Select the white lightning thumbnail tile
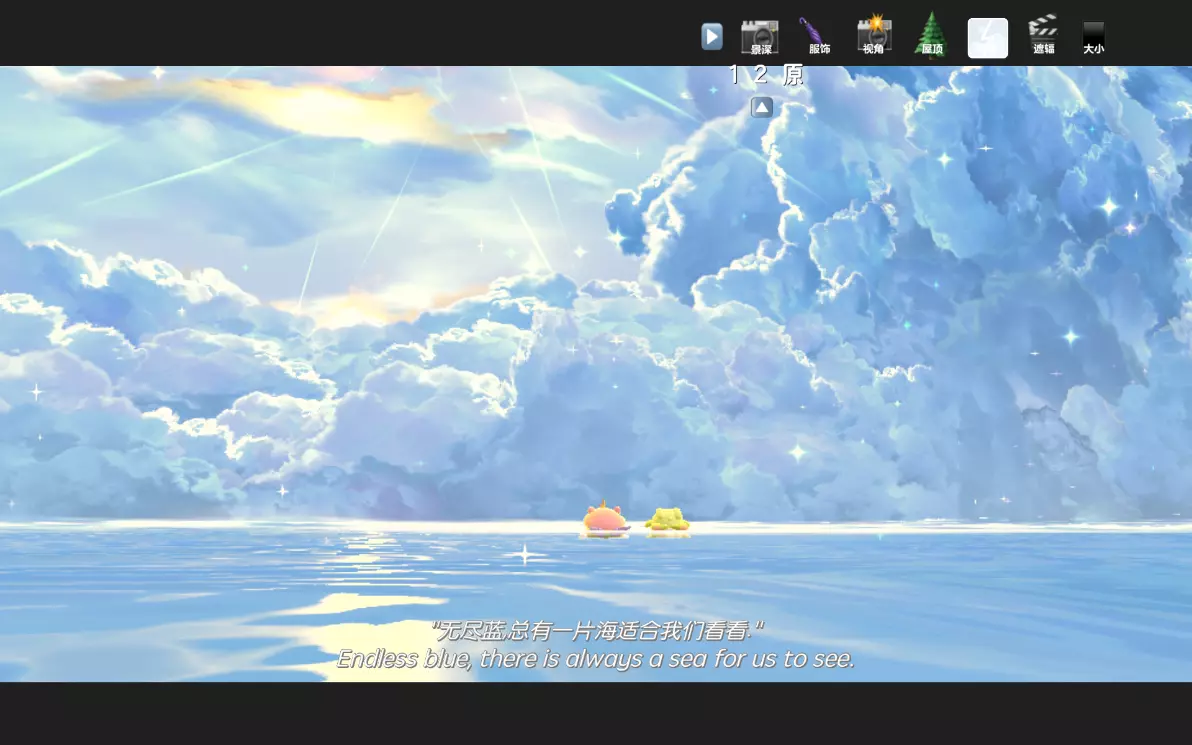Image resolution: width=1192 pixels, height=745 pixels. click(987, 38)
